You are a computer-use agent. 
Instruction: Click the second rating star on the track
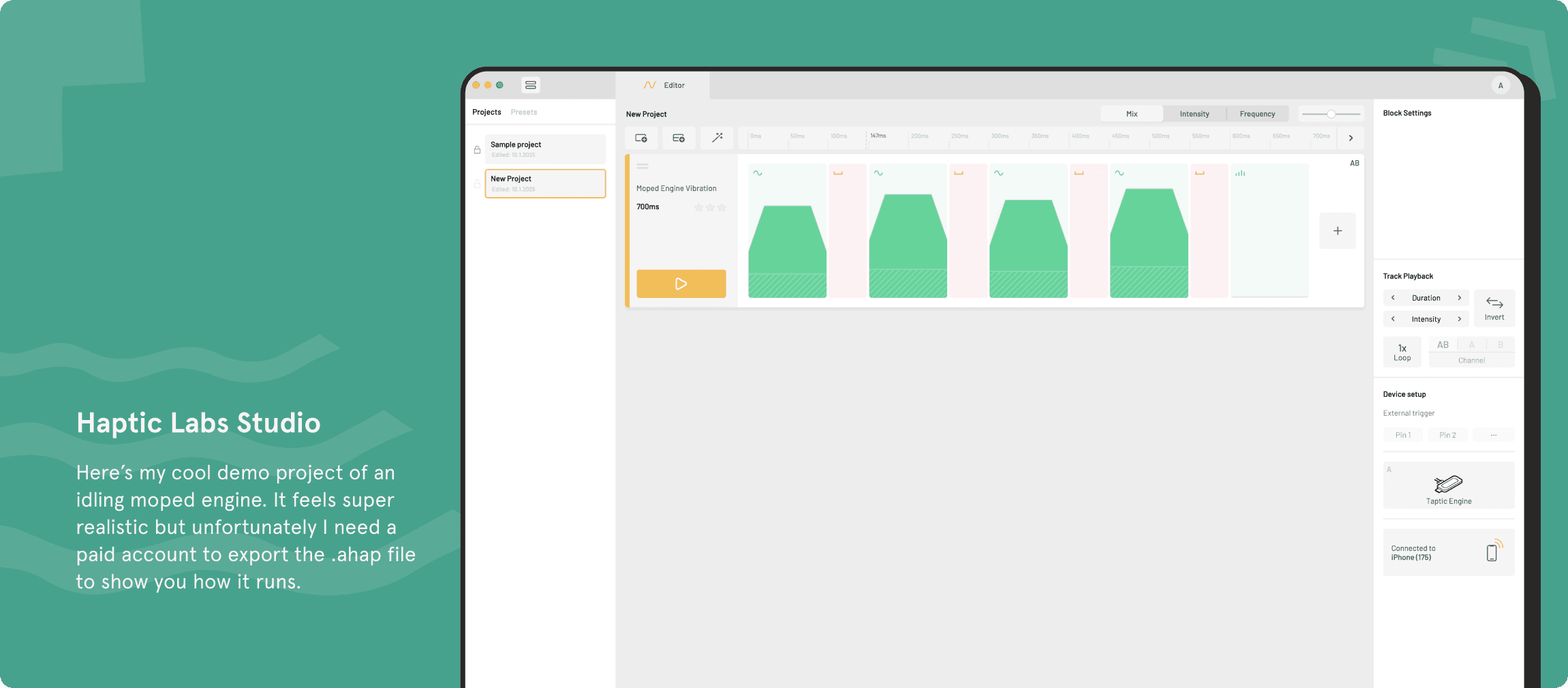[710, 207]
